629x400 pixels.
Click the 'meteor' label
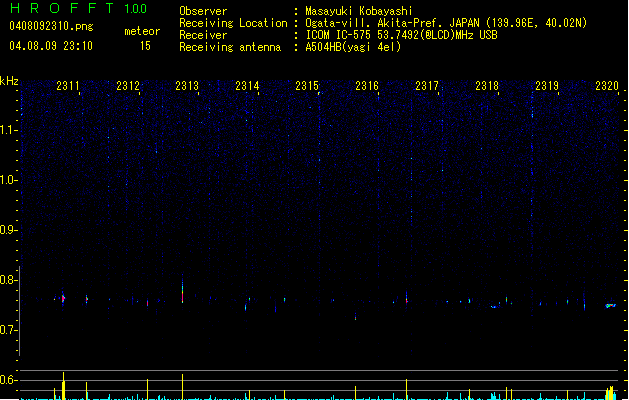point(142,31)
